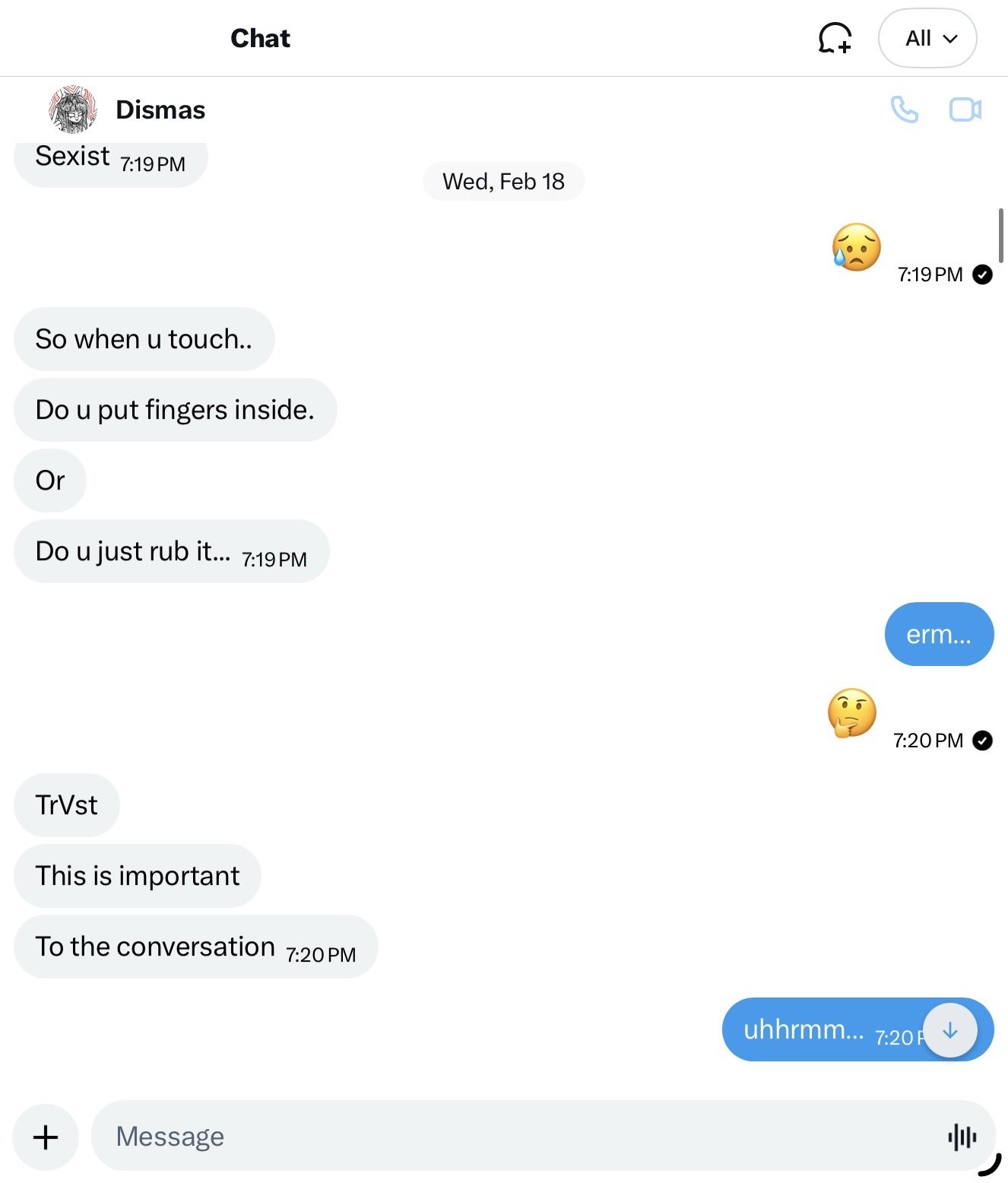Screen dimensions: 1008x1183
Task: Click the Chat header title
Action: point(260,38)
